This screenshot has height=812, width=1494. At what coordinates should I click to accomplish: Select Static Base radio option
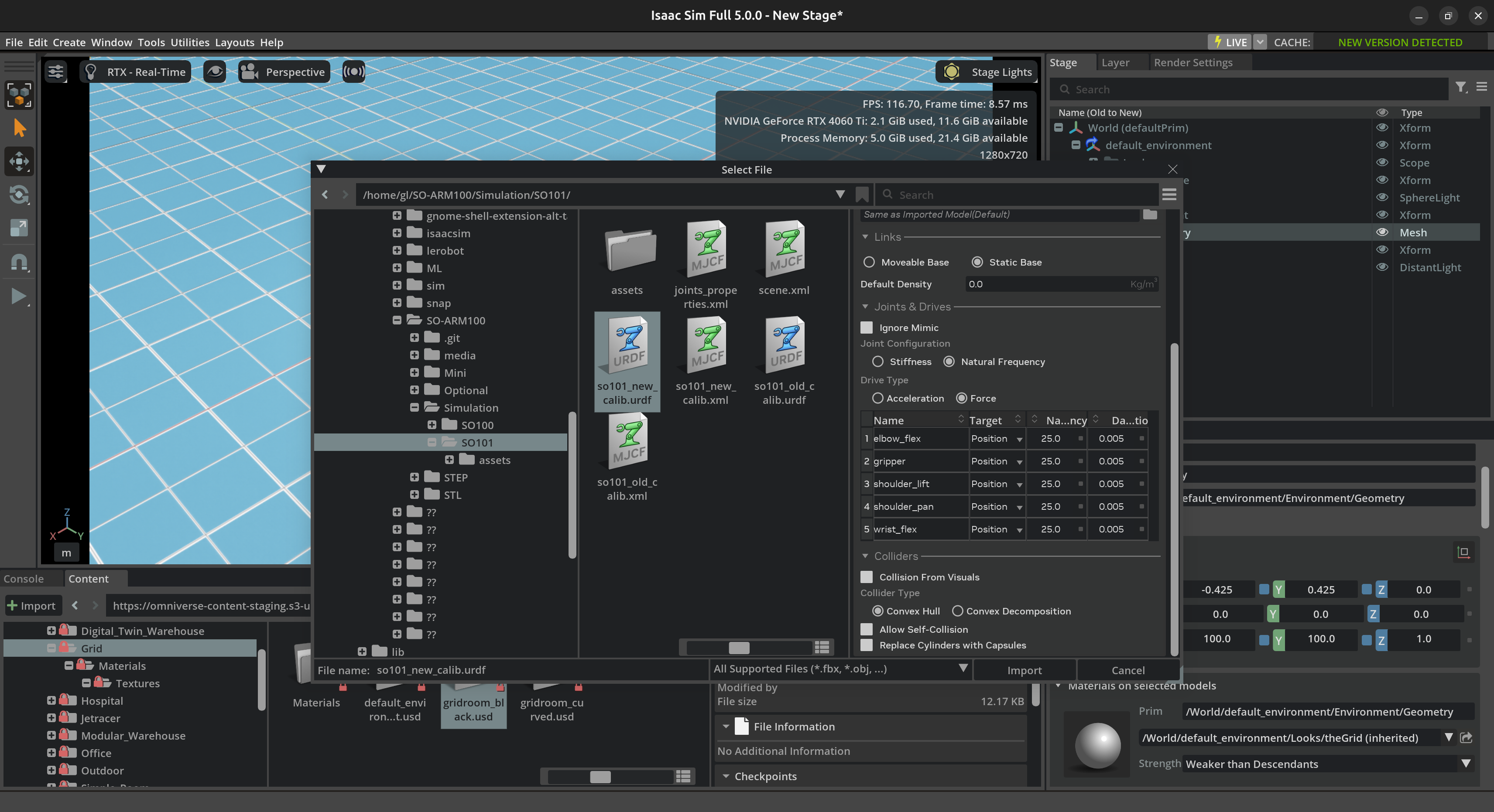[977, 262]
